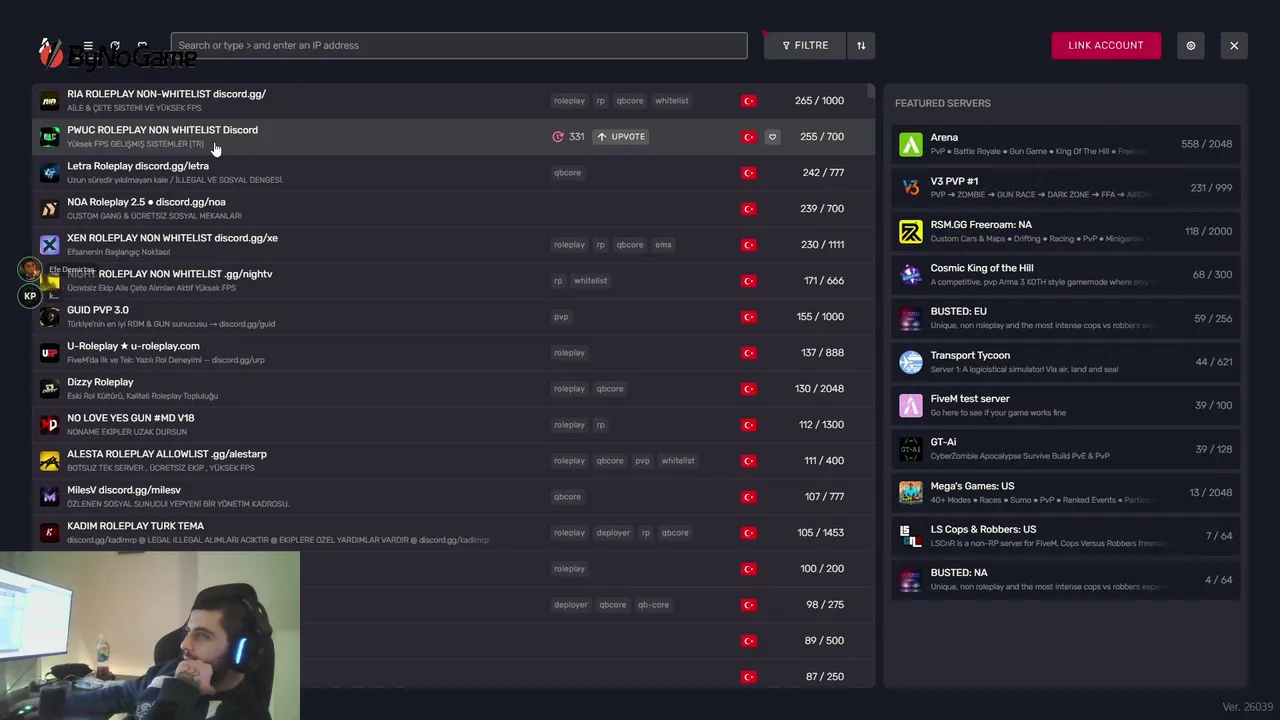Select the ems tag on XEN ROLEPLAY row
This screenshot has width=1280, height=720.
pos(663,245)
